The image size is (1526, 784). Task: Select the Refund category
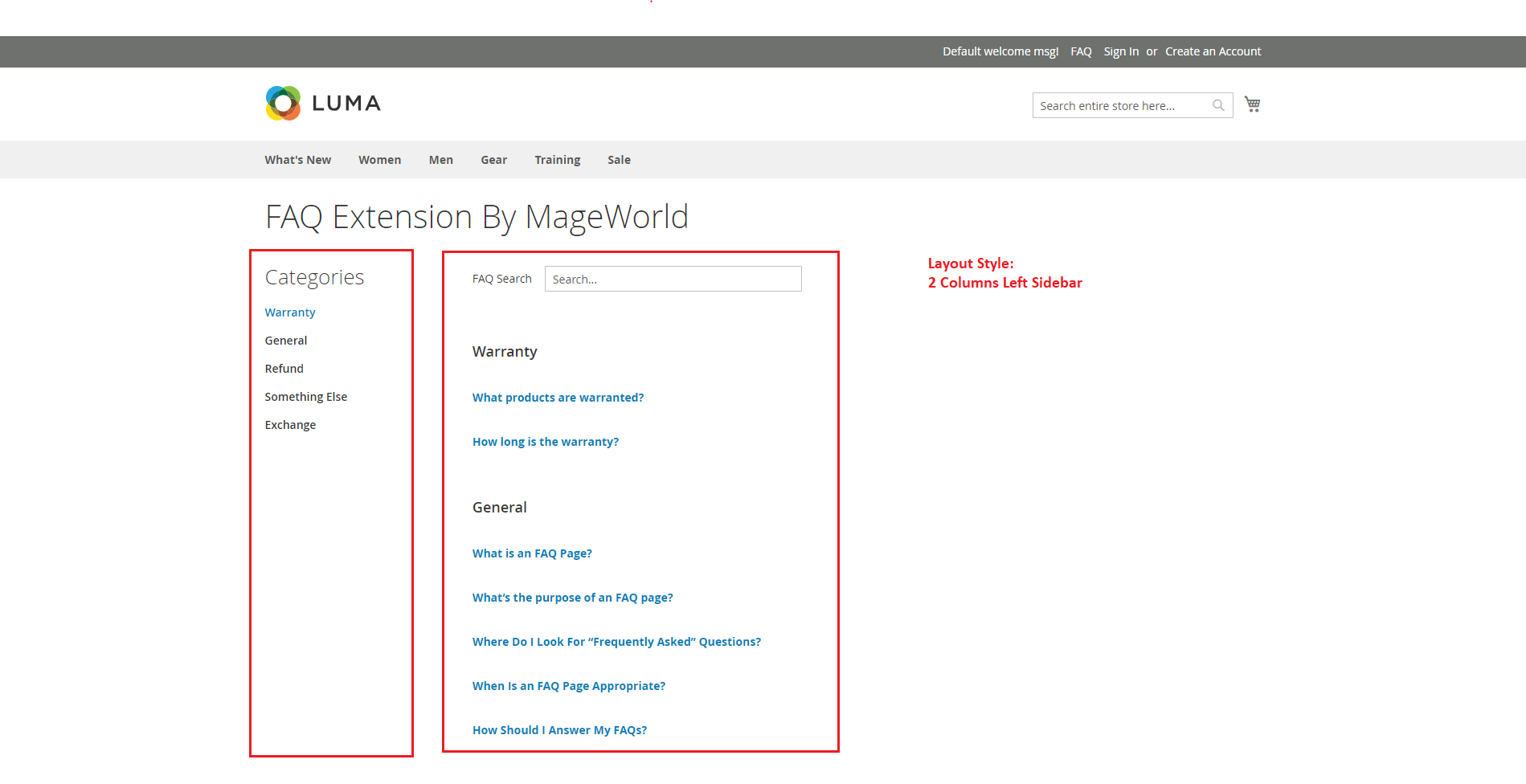coord(284,369)
